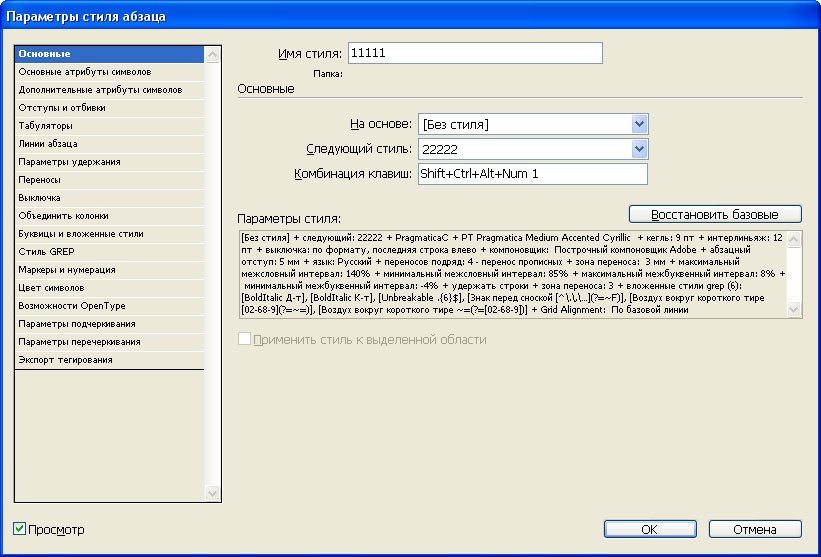Expand the Следующий стиль dropdown

pos(533,149)
